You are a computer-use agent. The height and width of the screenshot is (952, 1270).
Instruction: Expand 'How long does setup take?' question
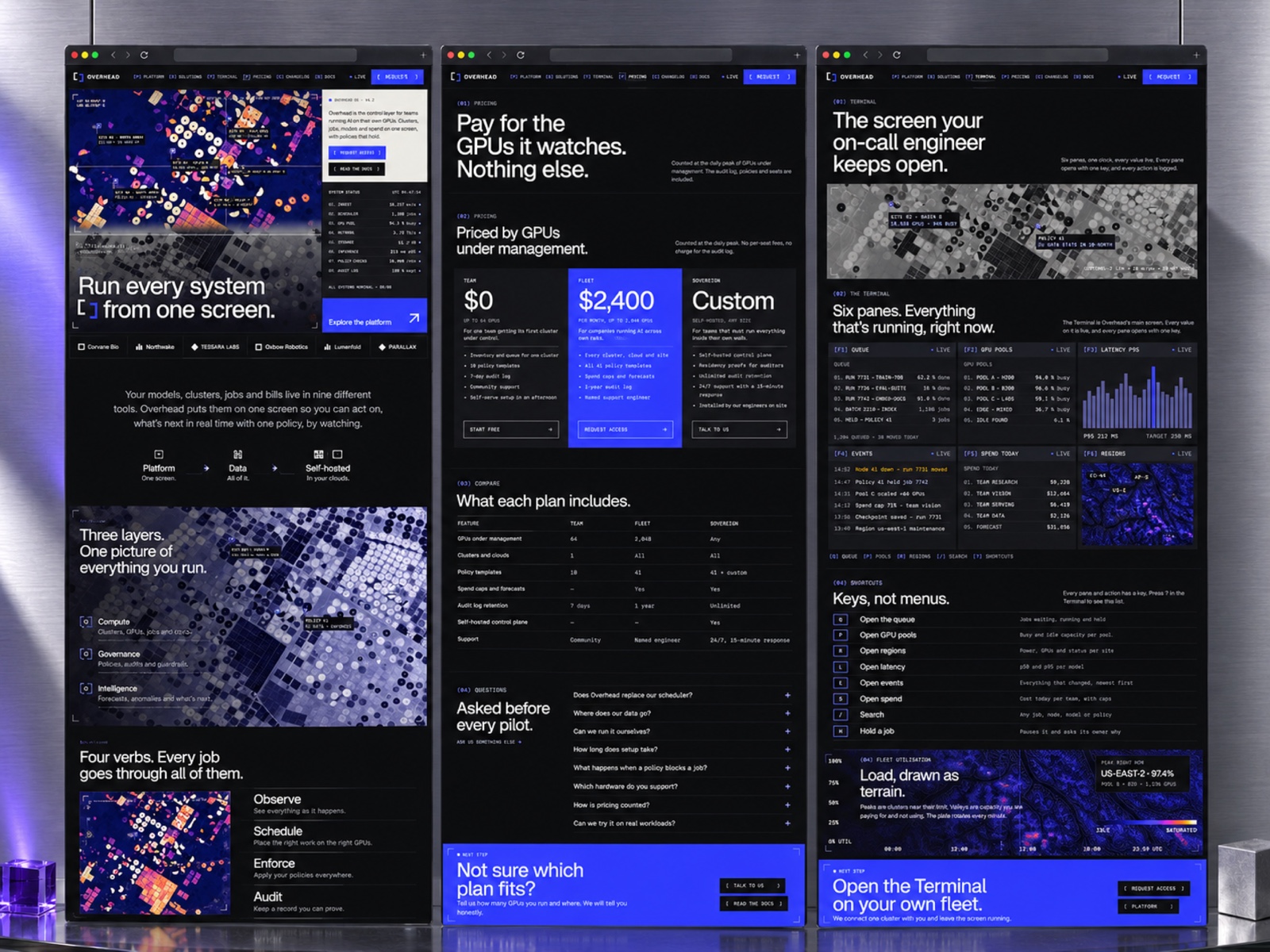[787, 750]
